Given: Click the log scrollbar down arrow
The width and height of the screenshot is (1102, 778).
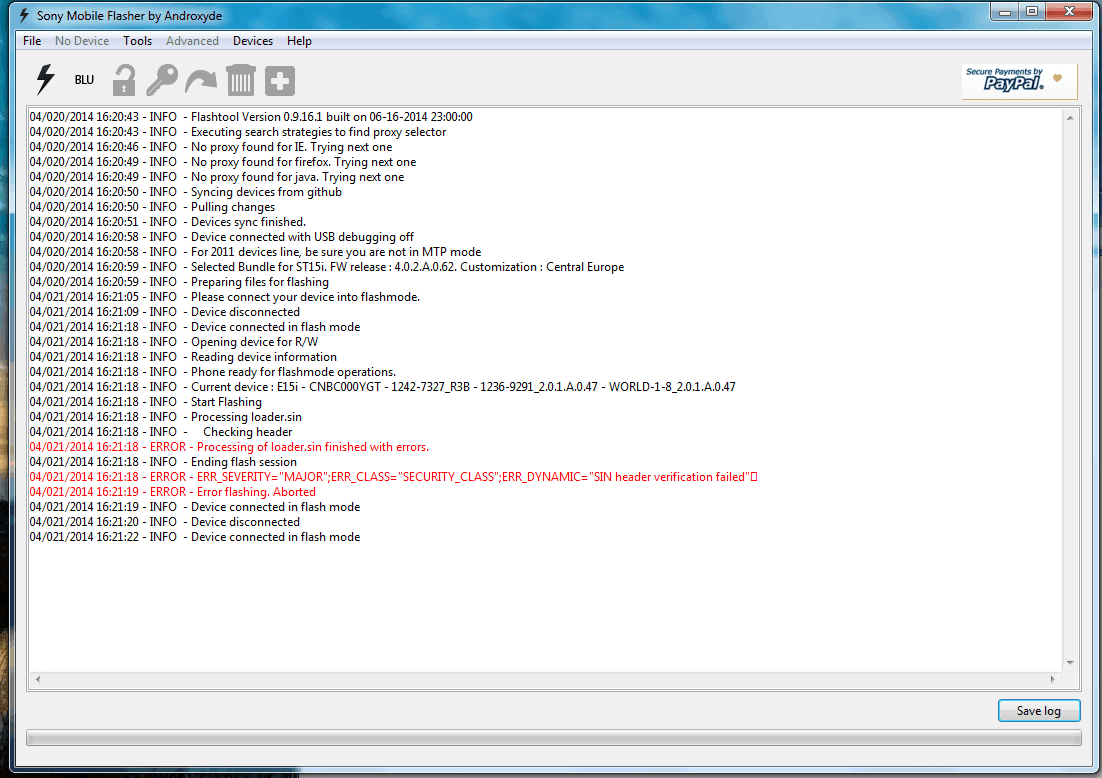Looking at the screenshot, I should [1070, 663].
